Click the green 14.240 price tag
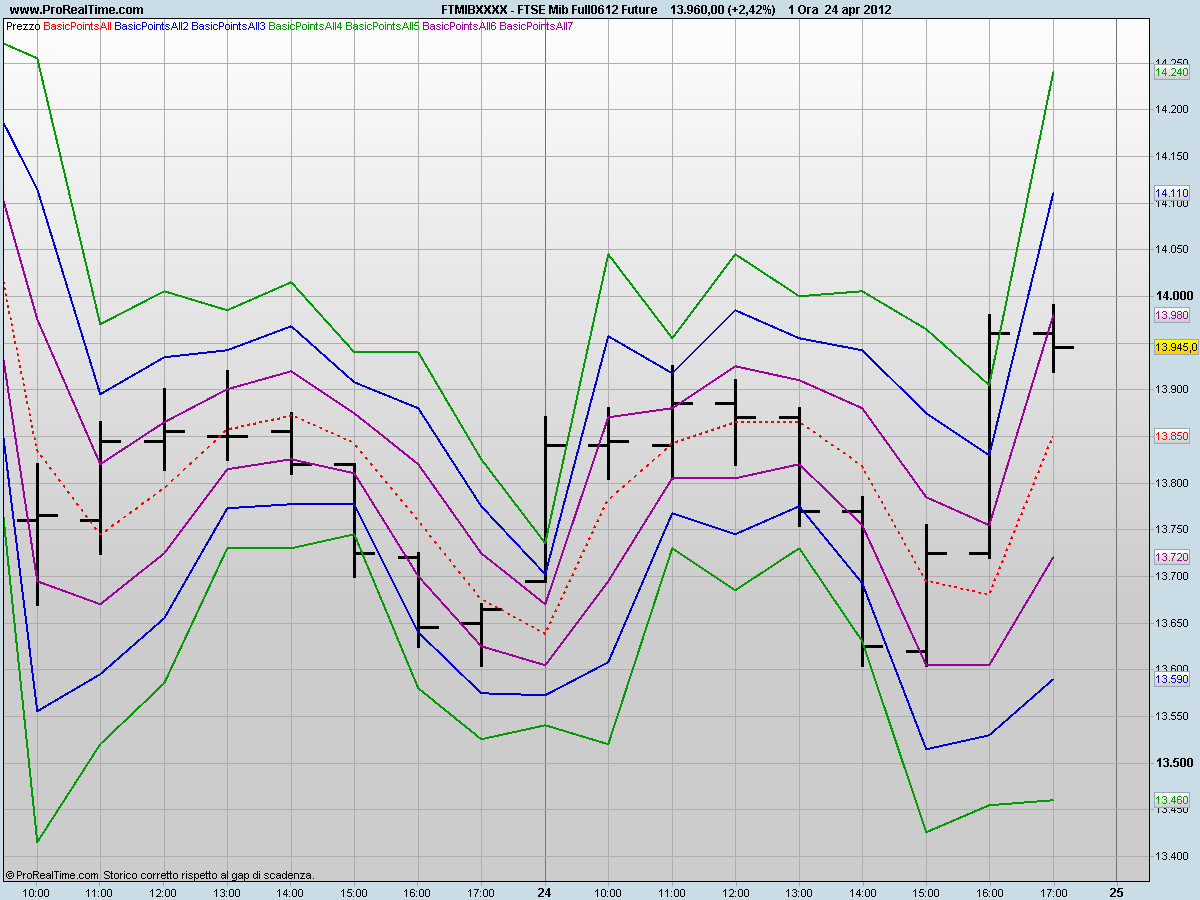The height and width of the screenshot is (900, 1200). point(1171,72)
